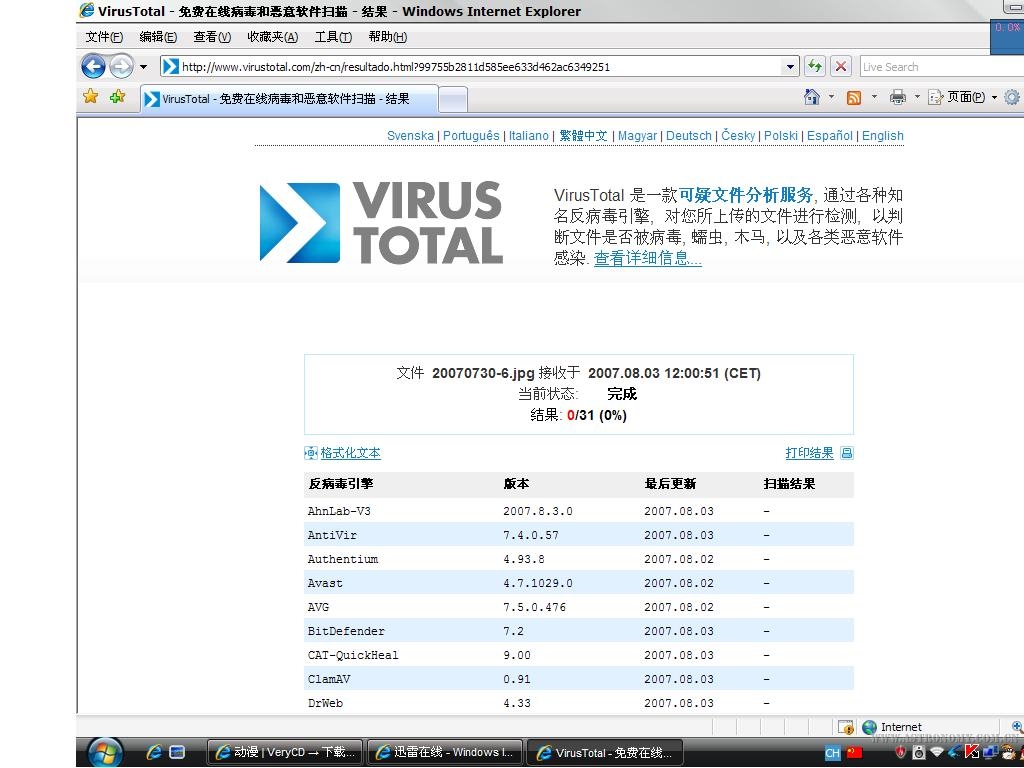1024x768 pixels.
Task: Click the CH language bar indicator
Action: 833,753
